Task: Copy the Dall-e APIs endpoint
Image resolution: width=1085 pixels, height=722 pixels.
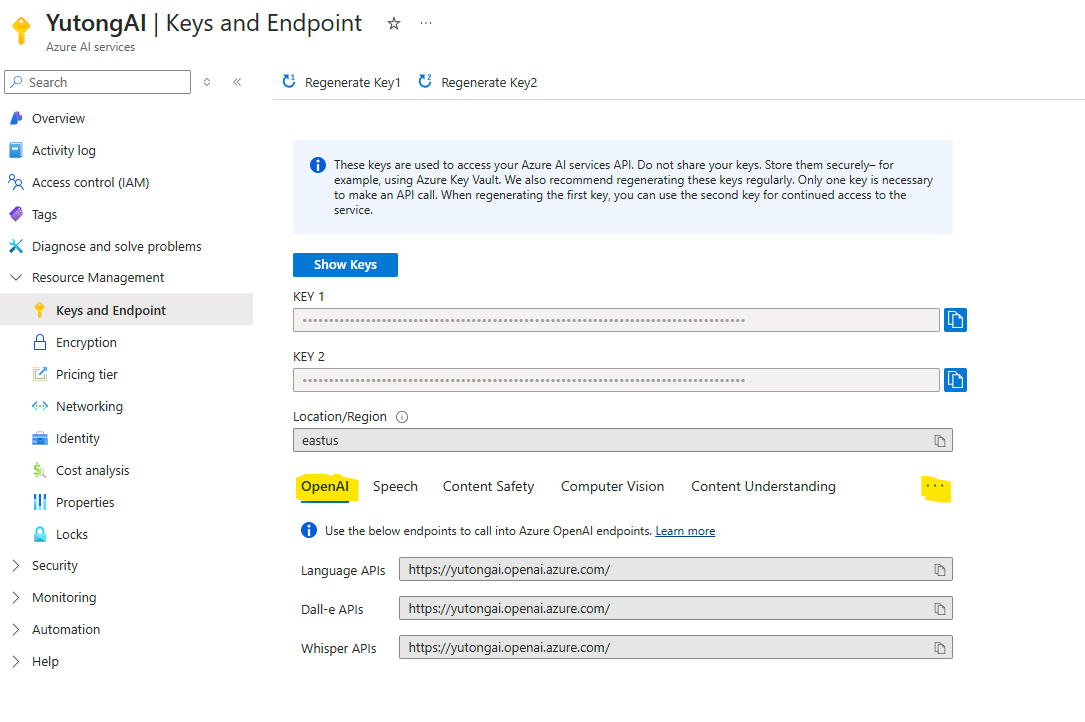Action: tap(940, 608)
